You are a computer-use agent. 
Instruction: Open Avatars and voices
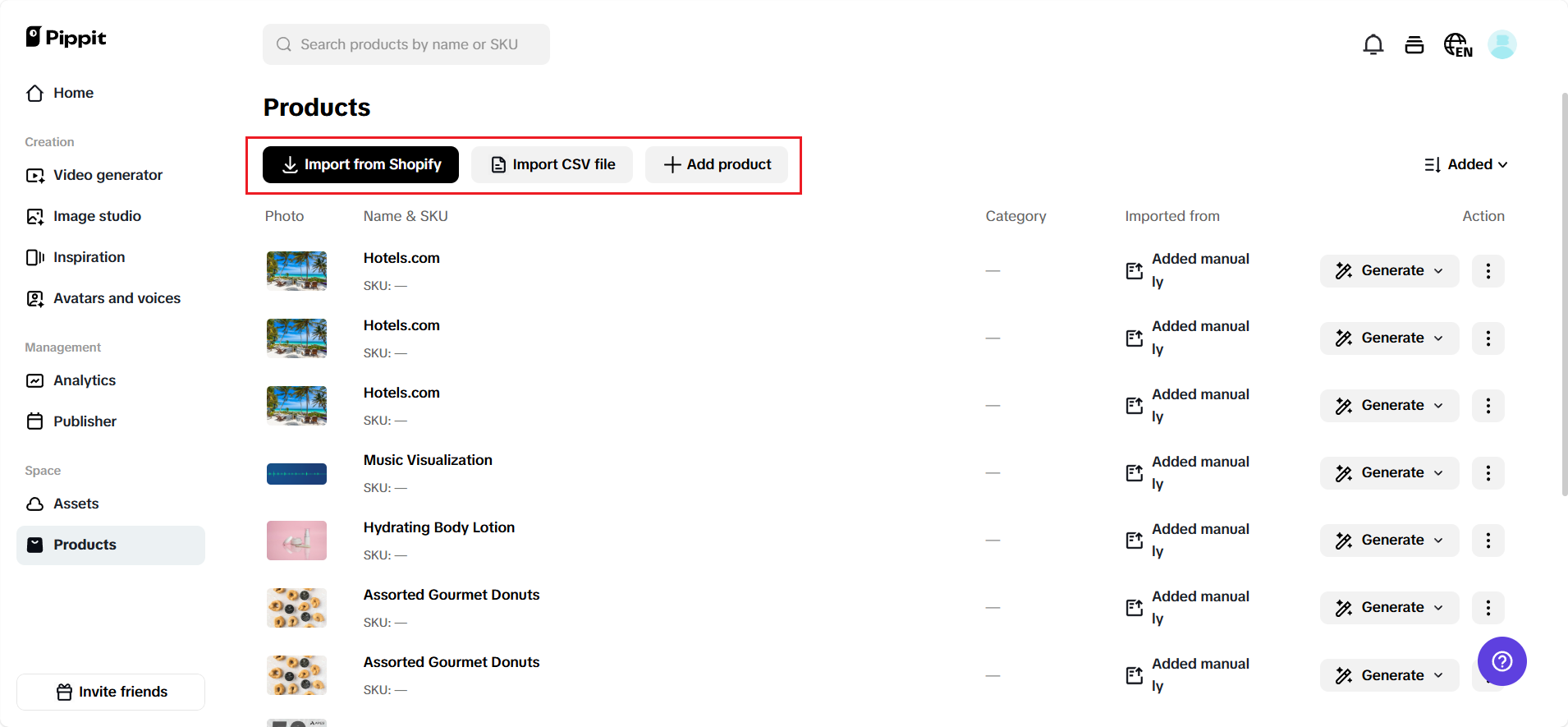click(34, 298)
